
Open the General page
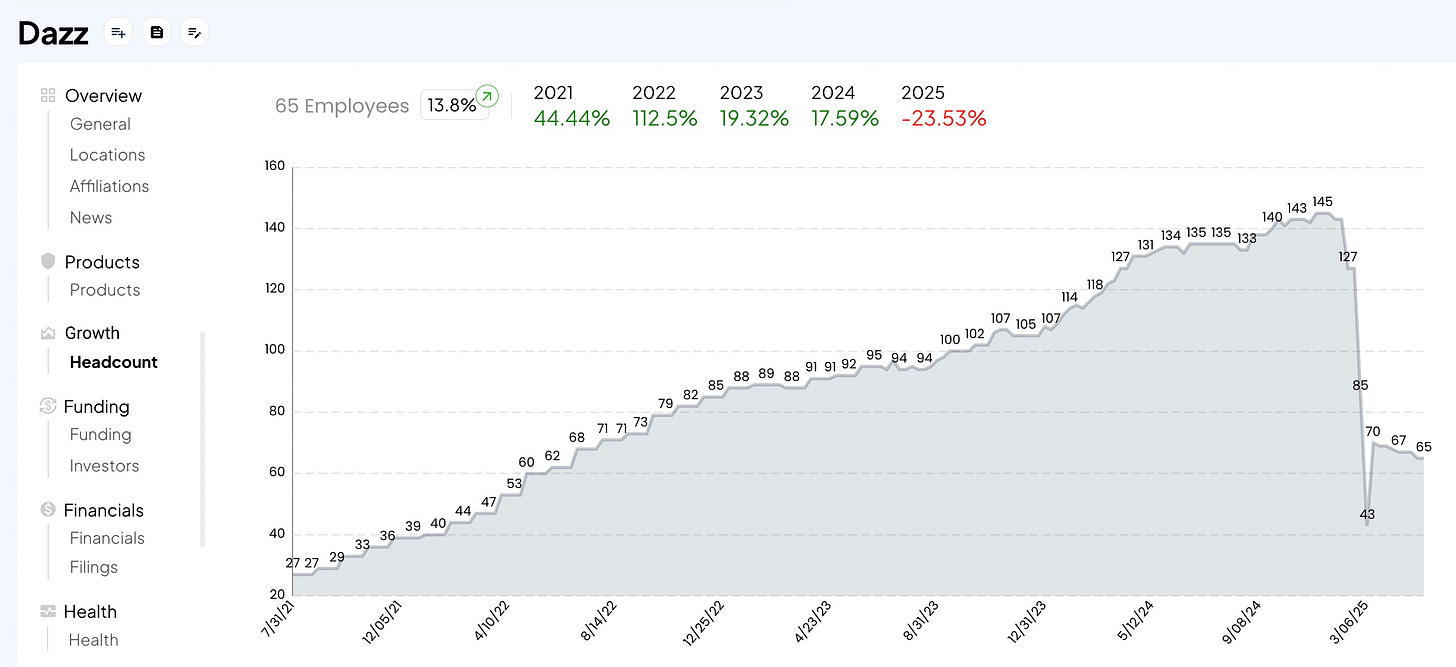[100, 124]
